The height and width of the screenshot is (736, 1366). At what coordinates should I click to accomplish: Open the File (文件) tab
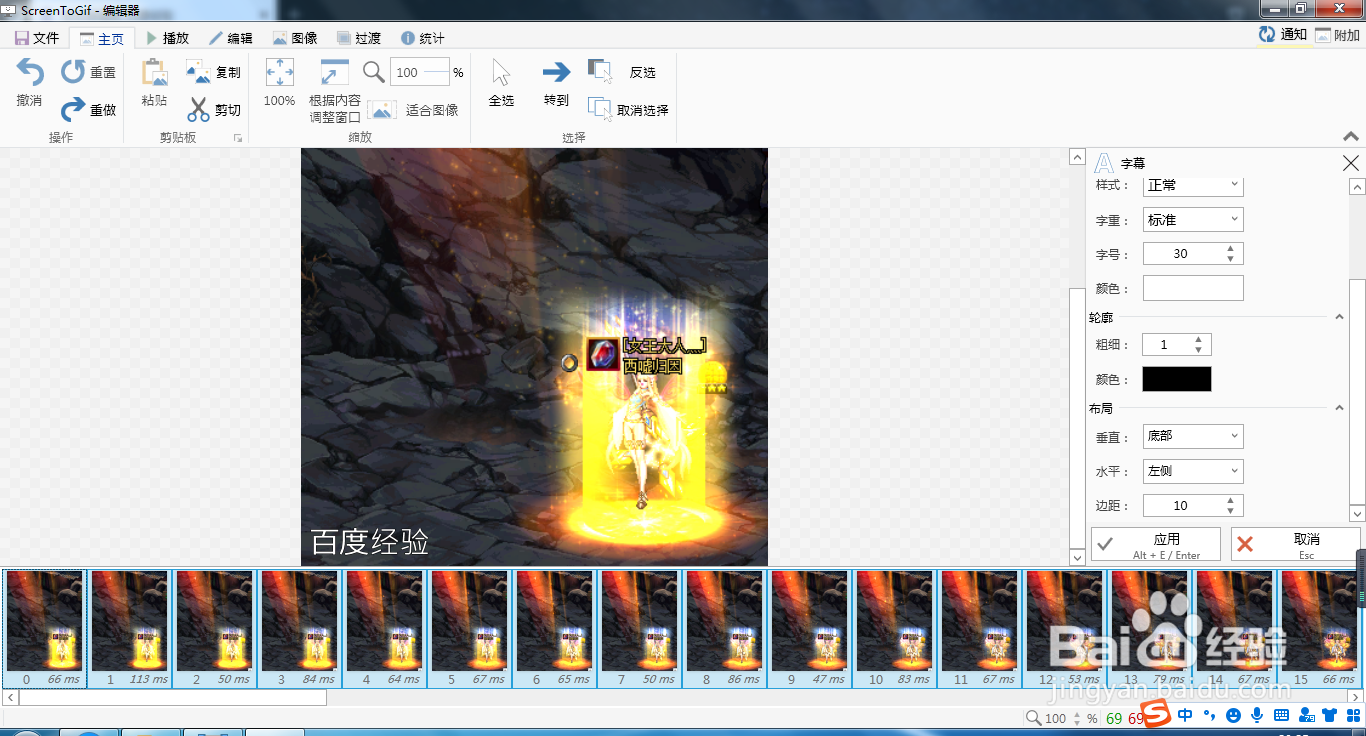click(37, 38)
